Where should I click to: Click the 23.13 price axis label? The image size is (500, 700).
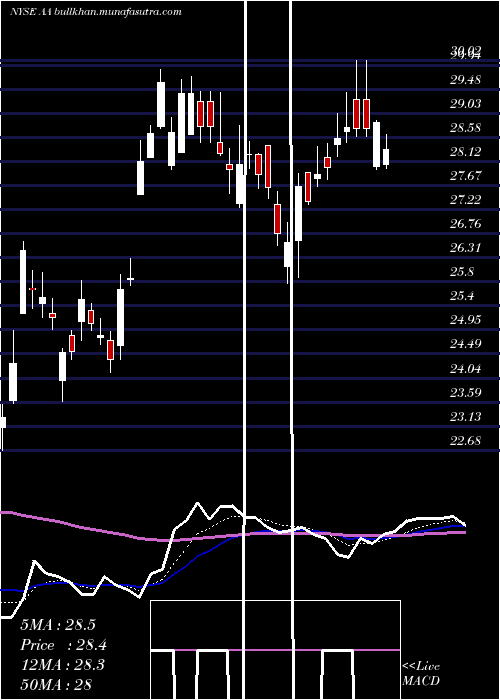[465, 417]
